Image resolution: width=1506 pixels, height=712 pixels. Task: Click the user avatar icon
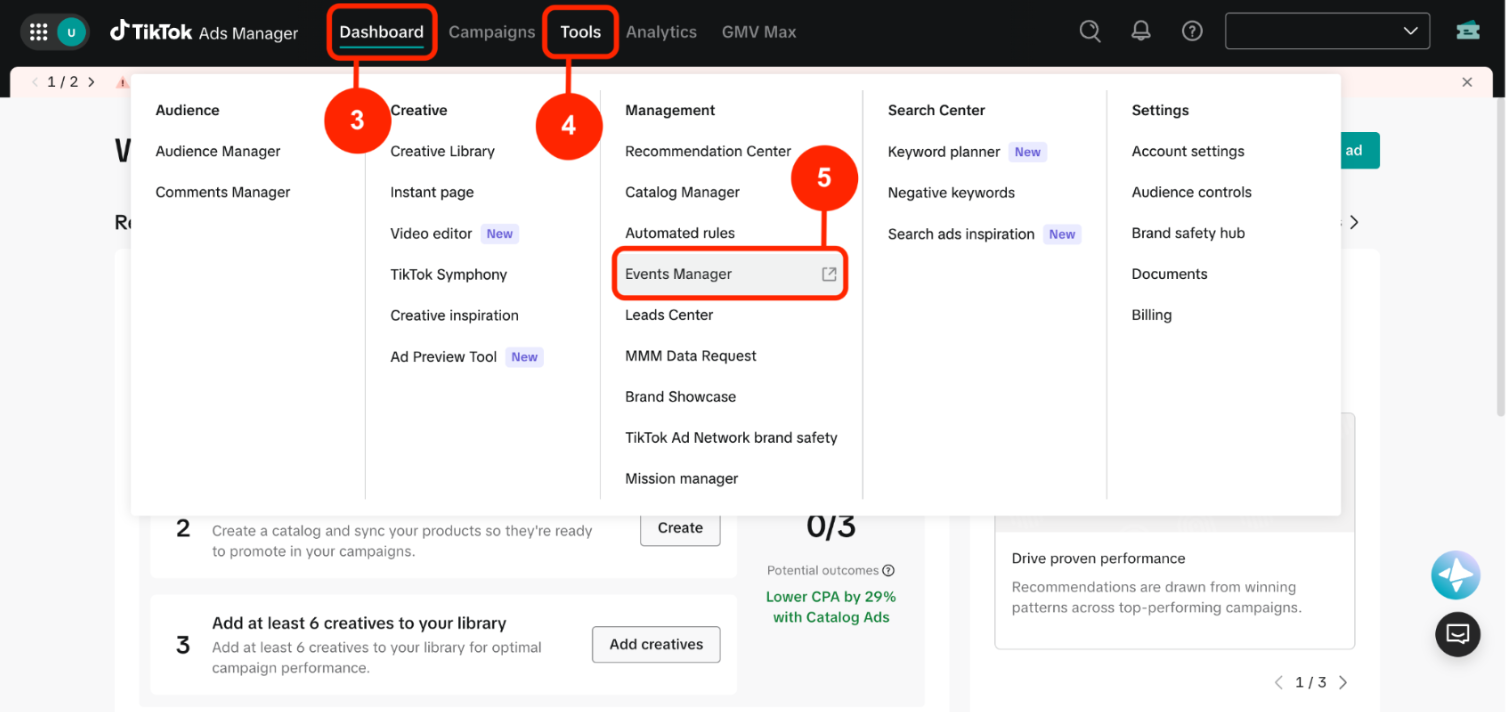click(71, 32)
